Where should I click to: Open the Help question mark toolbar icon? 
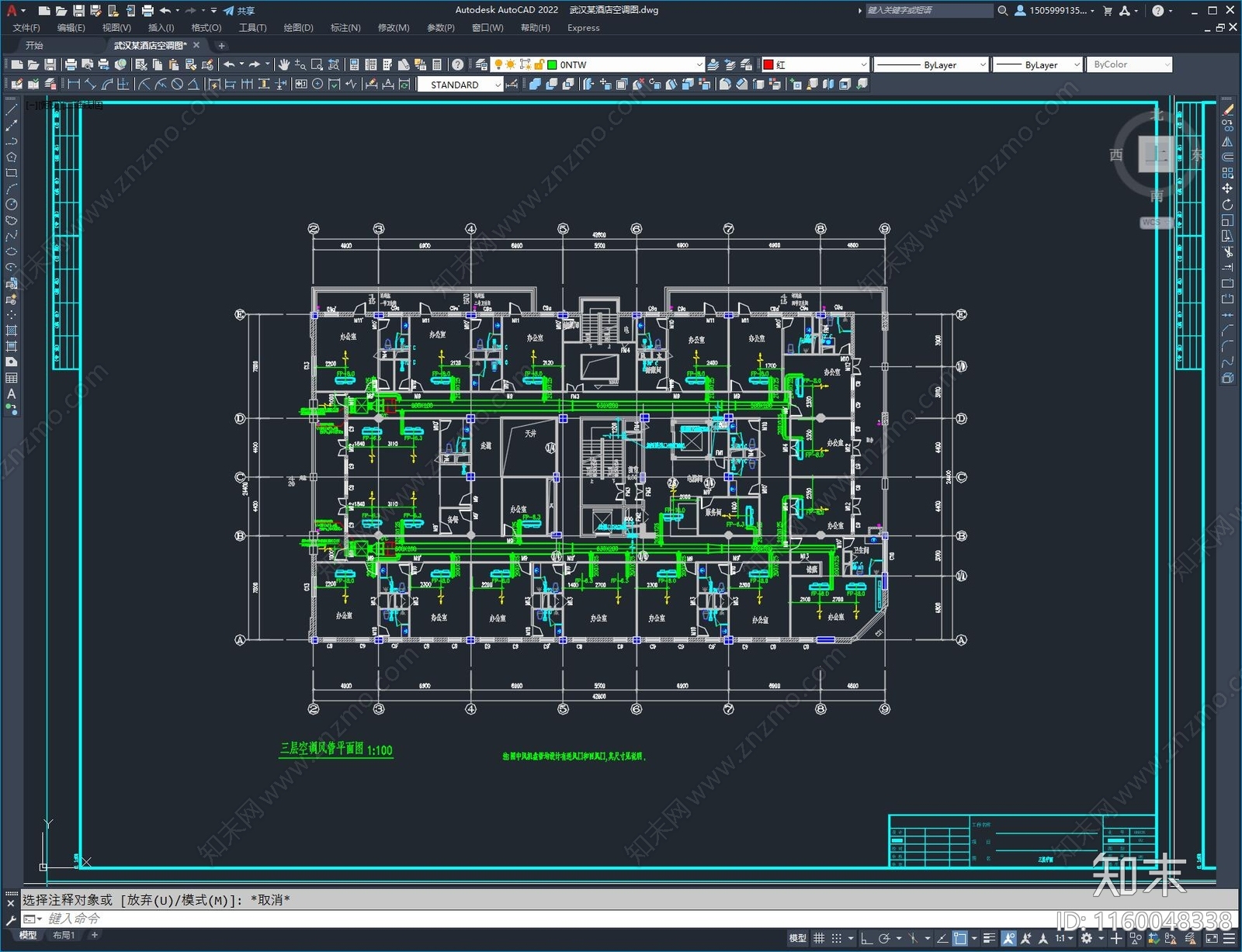458,64
